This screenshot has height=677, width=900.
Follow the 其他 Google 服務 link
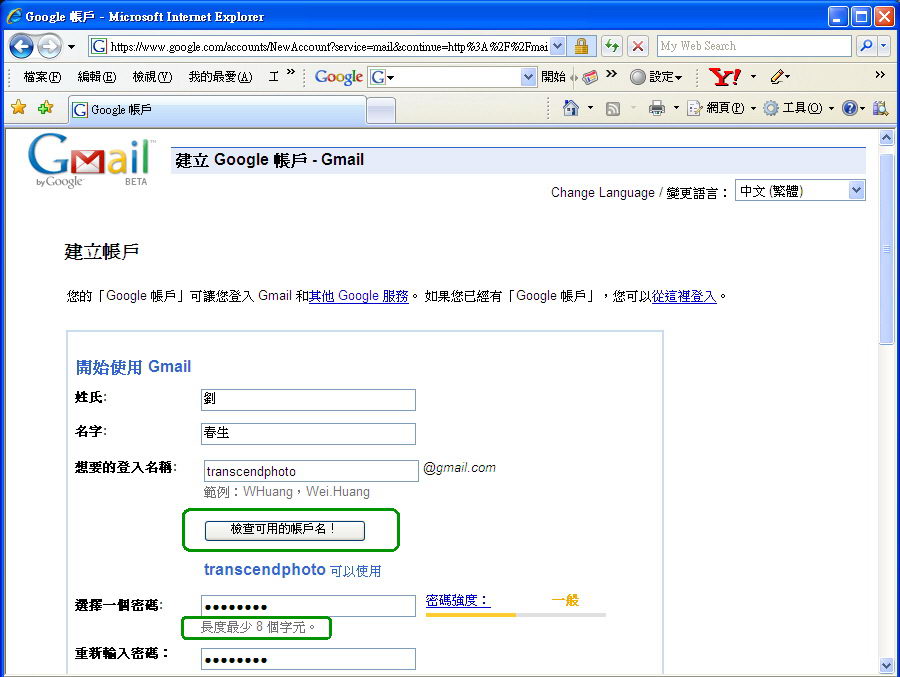click(x=359, y=296)
